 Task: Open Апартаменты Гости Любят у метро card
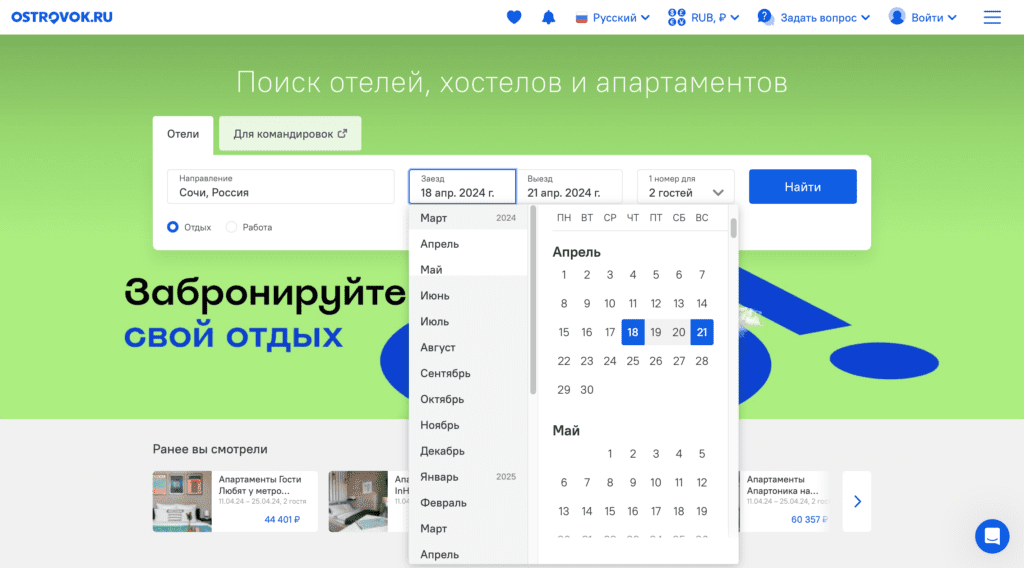pos(235,501)
